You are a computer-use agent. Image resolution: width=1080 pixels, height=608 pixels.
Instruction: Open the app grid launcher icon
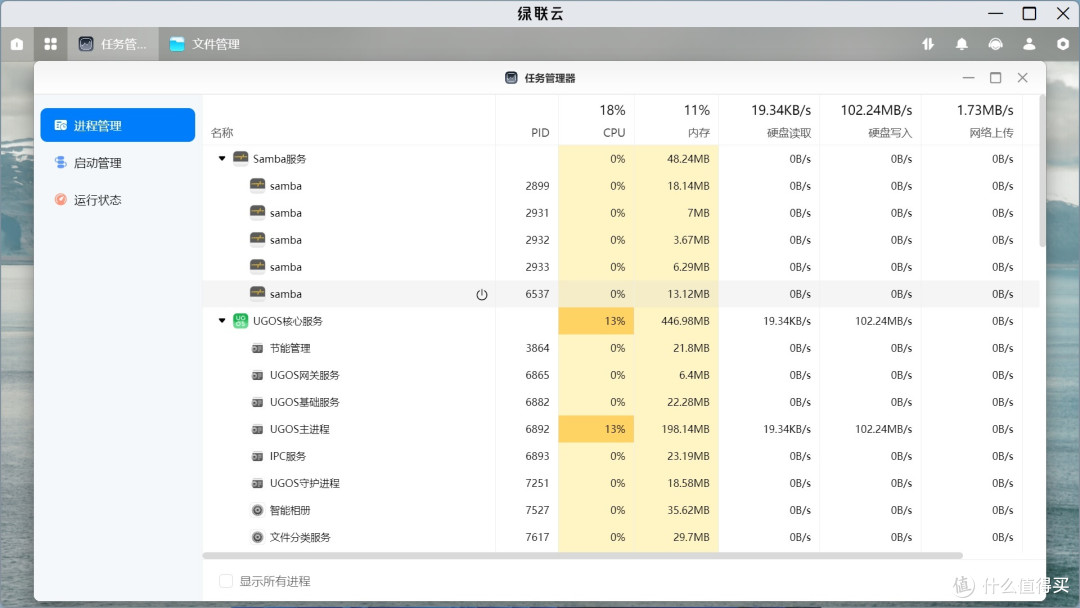click(x=50, y=44)
